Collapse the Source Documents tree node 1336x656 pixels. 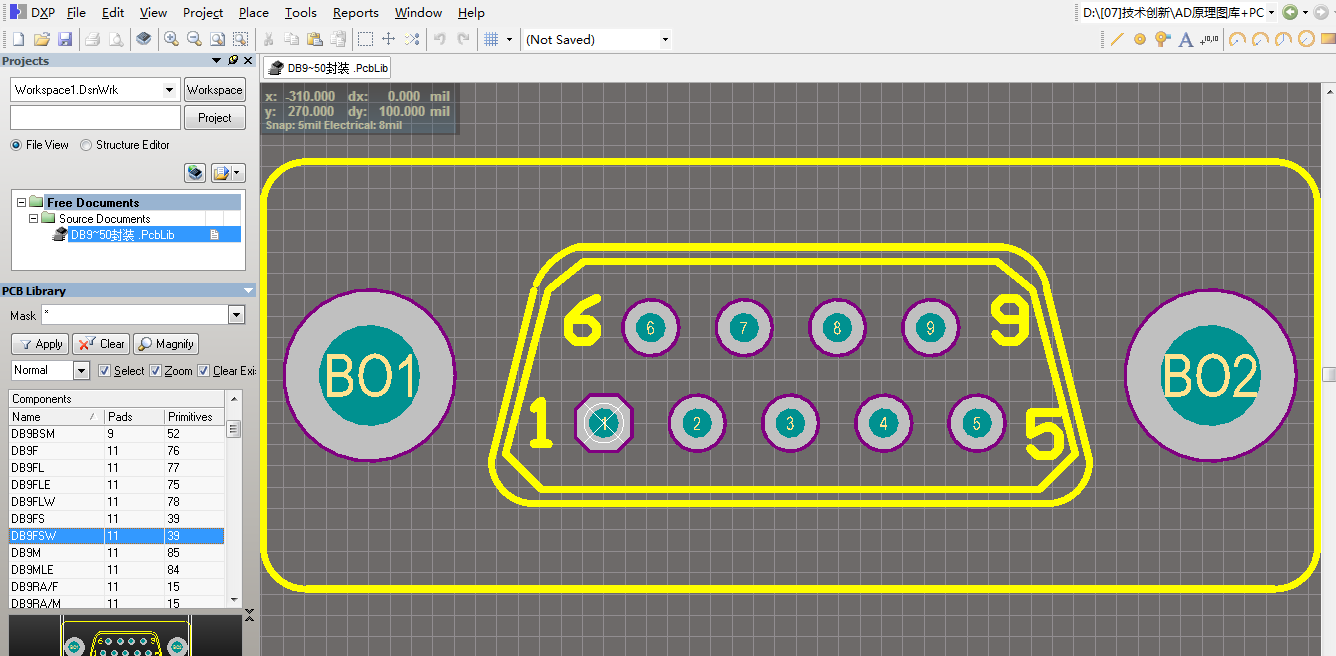pyautogui.click(x=33, y=218)
